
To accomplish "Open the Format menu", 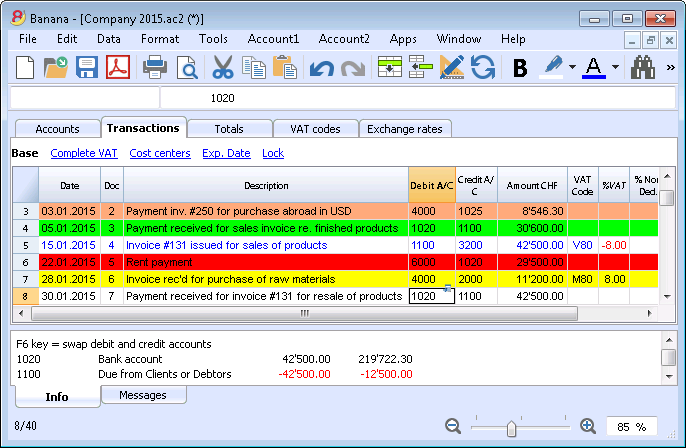I will (x=160, y=39).
